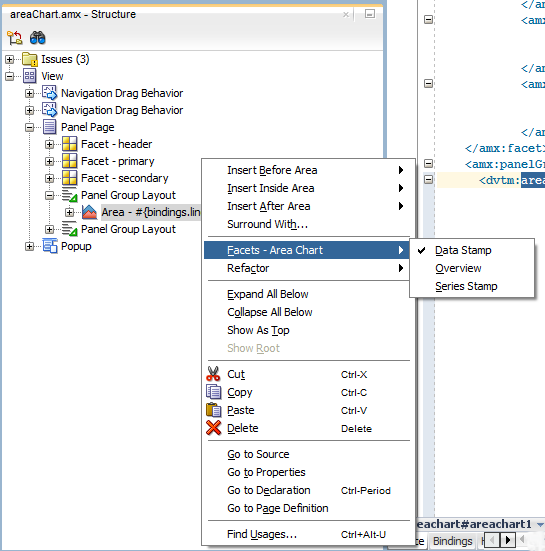
Task: Enable the Overview facet
Action: (472, 268)
